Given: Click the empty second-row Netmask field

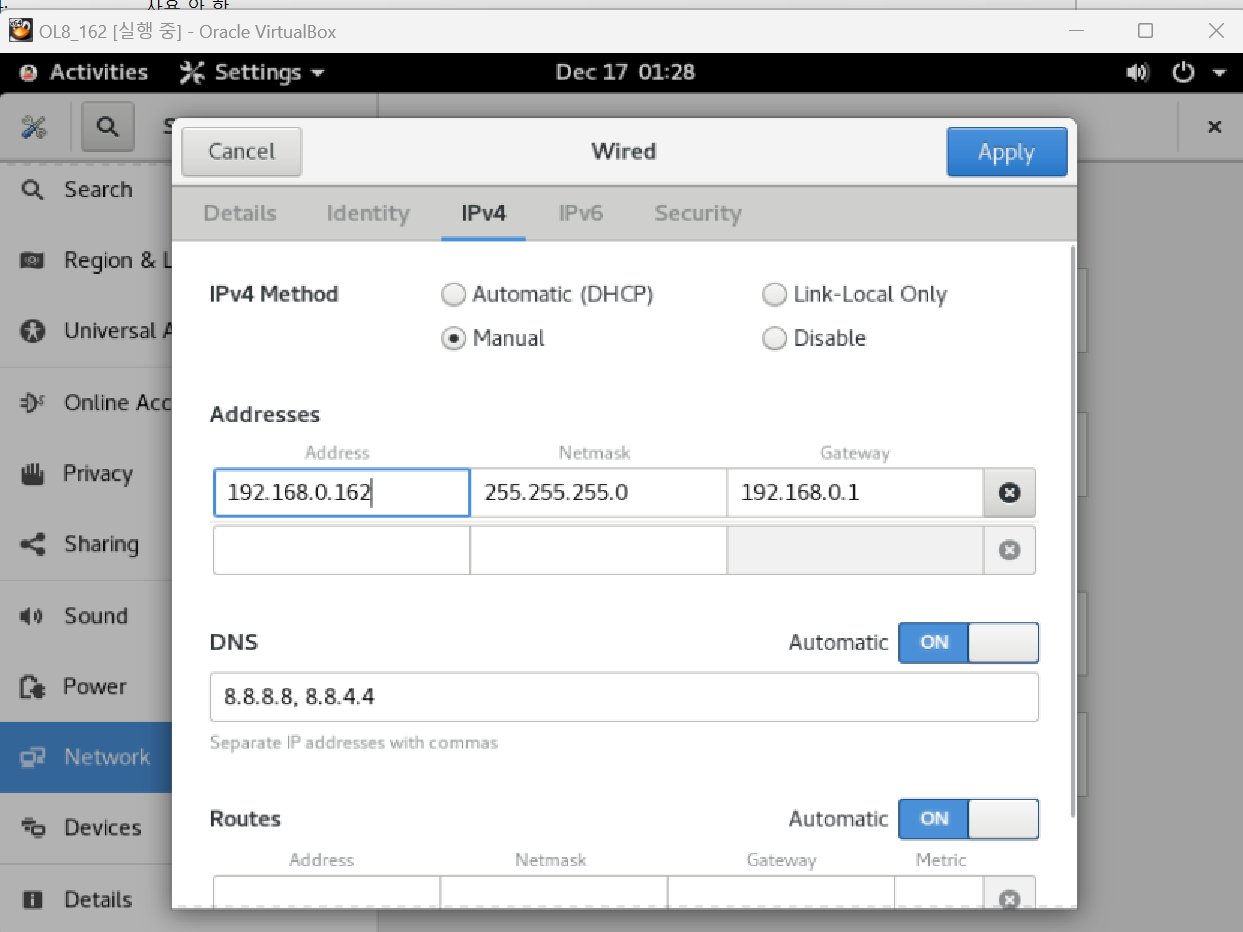Looking at the screenshot, I should (x=598, y=550).
